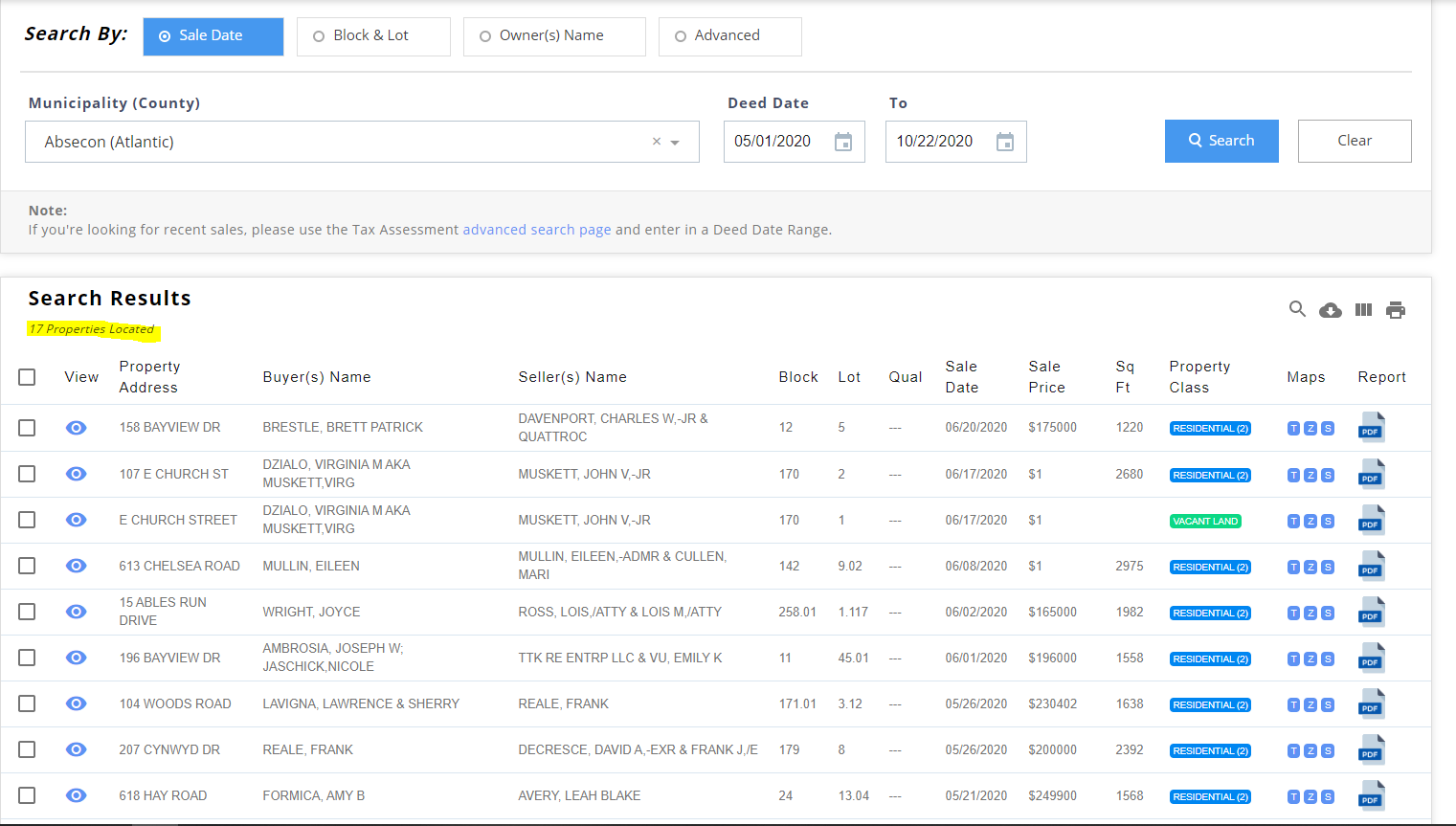Image resolution: width=1456 pixels, height=826 pixels.
Task: Open PDF report for 207 Cynwyd Dr
Action: (x=1371, y=749)
